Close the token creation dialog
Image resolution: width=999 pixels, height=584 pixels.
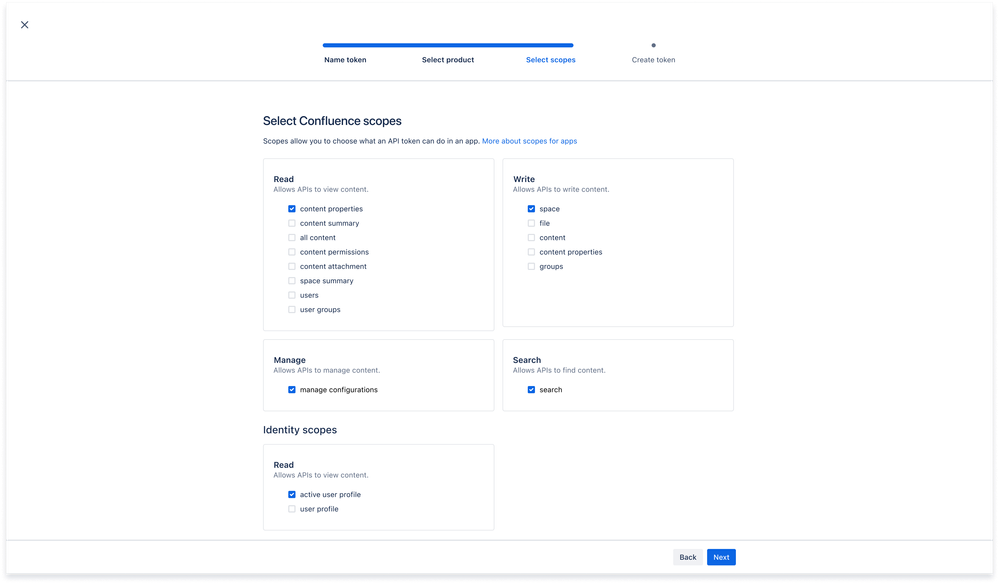click(x=24, y=25)
